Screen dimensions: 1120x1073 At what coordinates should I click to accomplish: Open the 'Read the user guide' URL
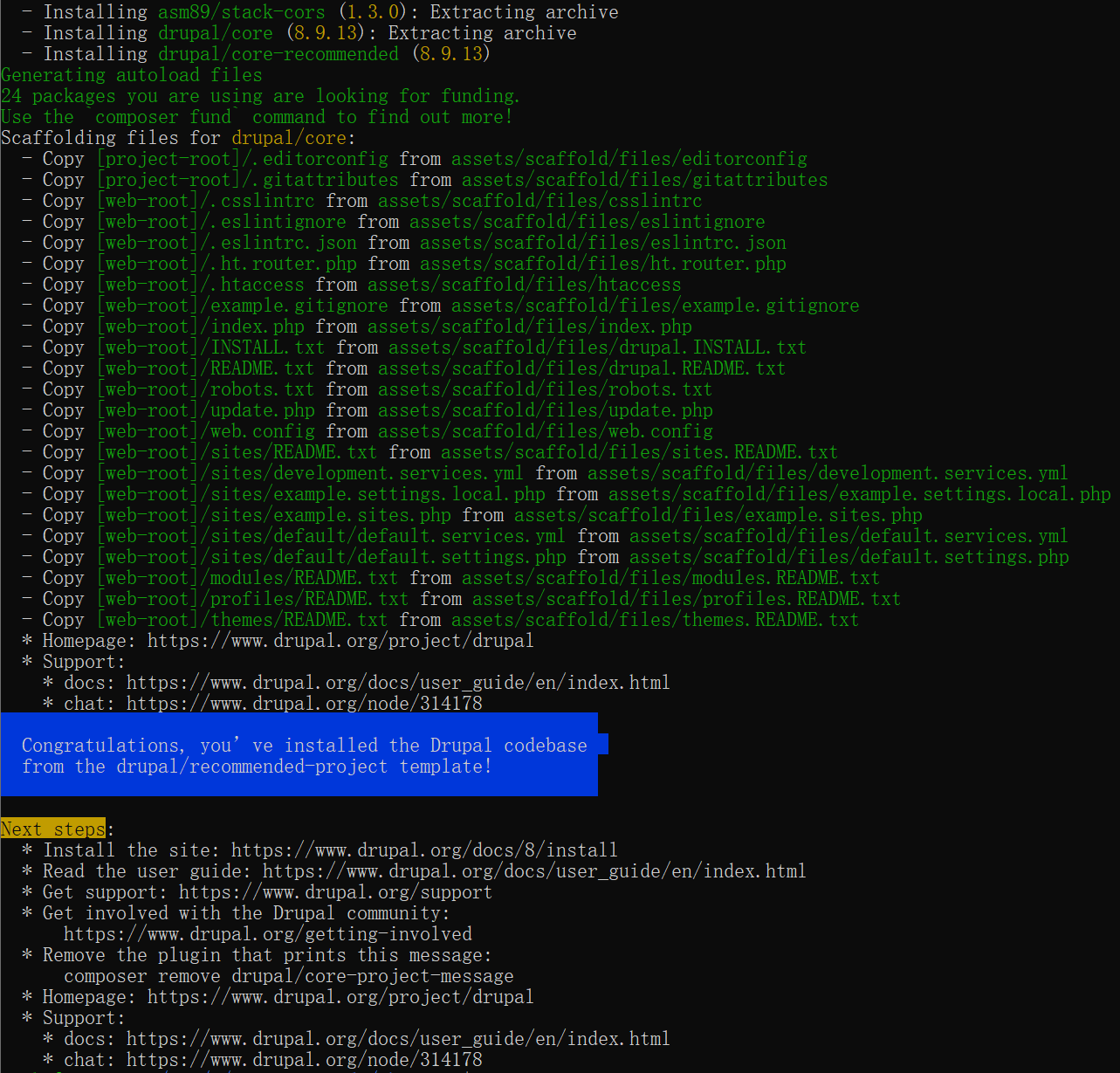[535, 871]
